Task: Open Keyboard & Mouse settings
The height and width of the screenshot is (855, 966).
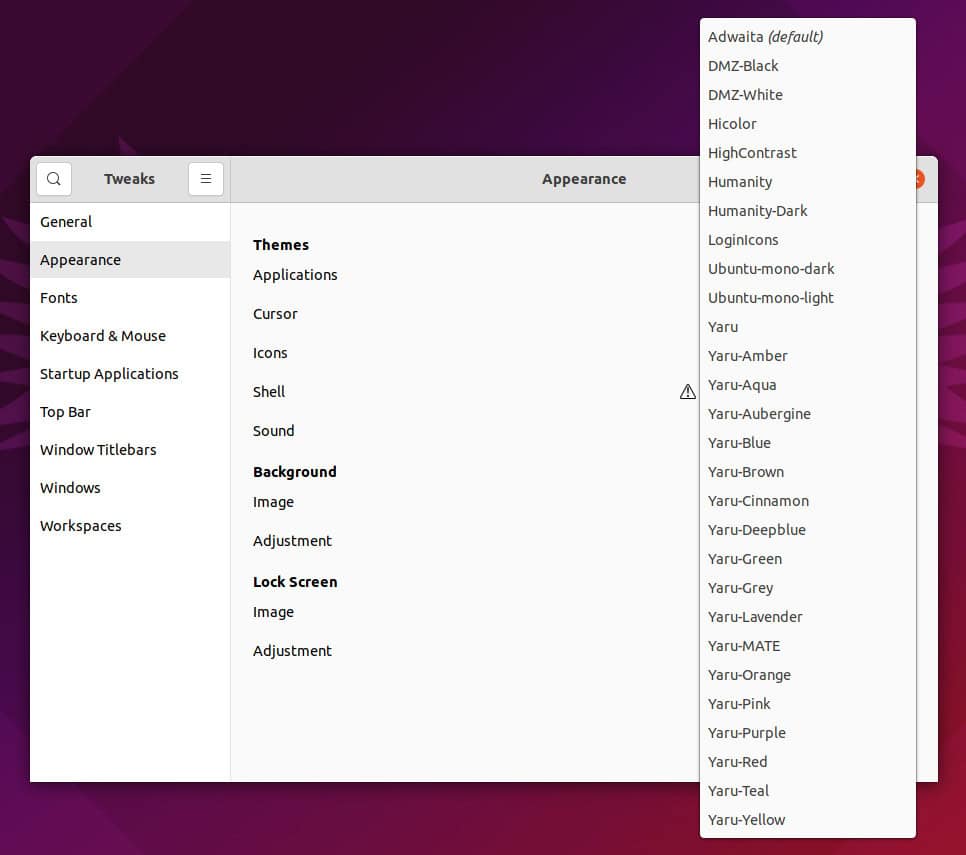Action: tap(130, 336)
